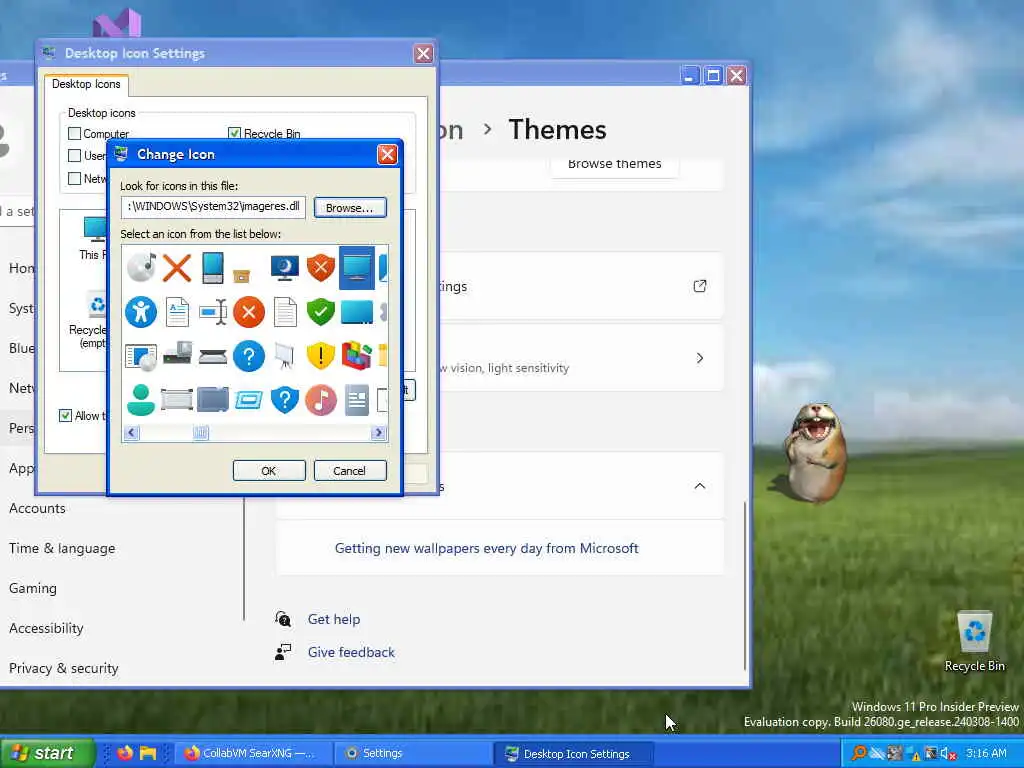Select the small brown box icon
The image size is (1024, 768).
coord(242,276)
